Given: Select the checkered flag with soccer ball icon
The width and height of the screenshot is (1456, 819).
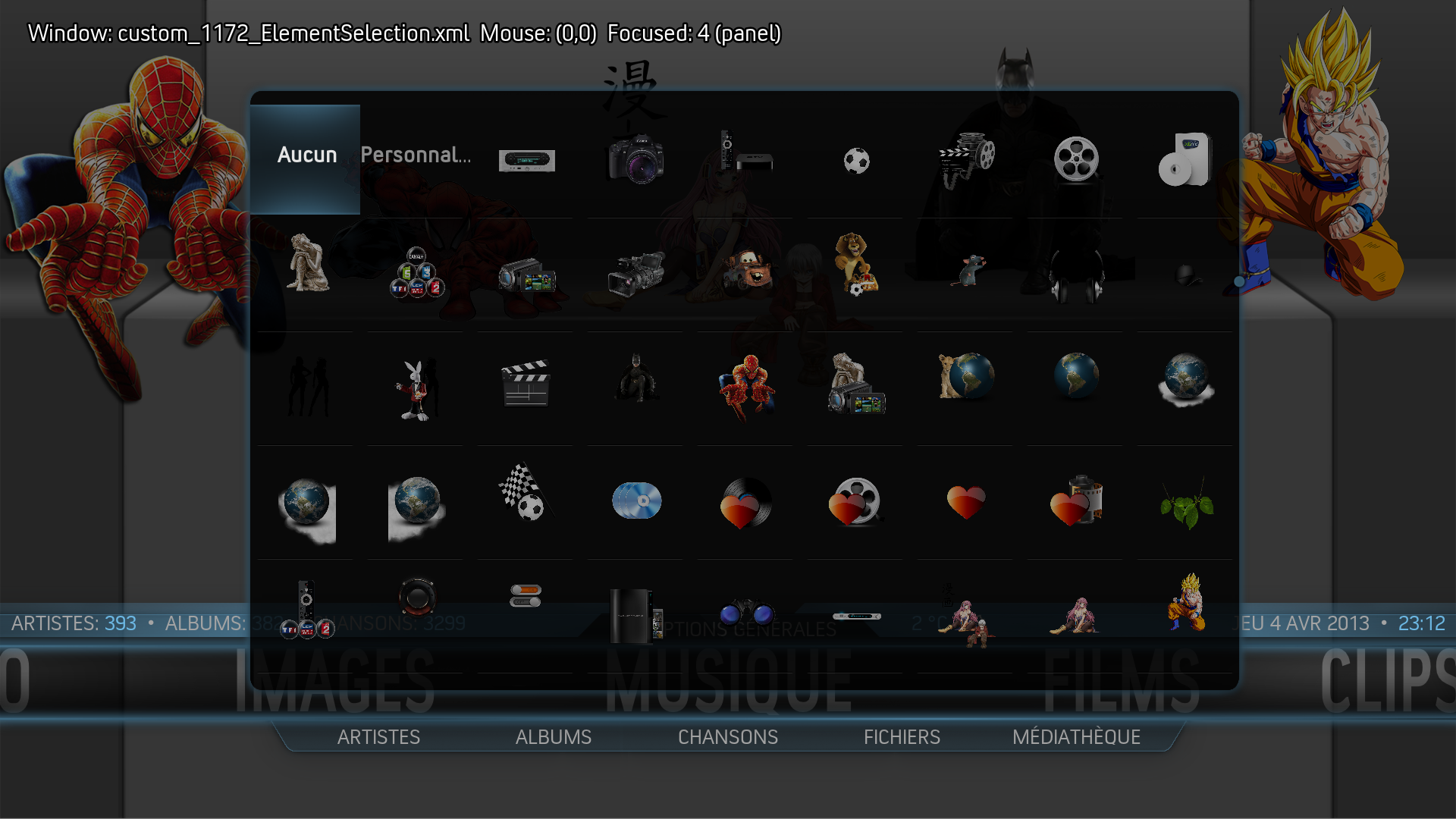Looking at the screenshot, I should click(526, 491).
